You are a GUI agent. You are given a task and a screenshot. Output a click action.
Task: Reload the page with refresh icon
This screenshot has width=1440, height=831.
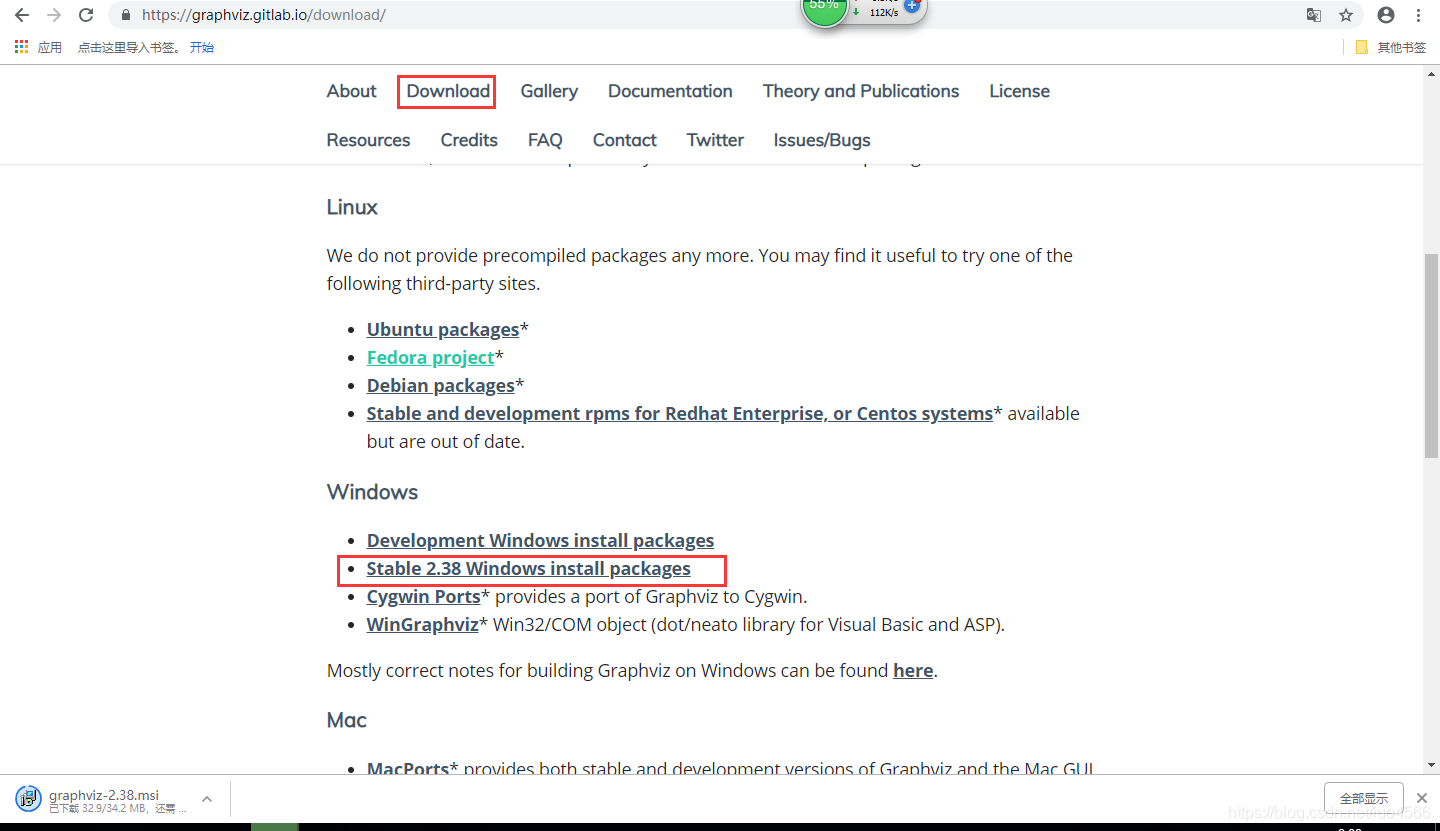87,15
